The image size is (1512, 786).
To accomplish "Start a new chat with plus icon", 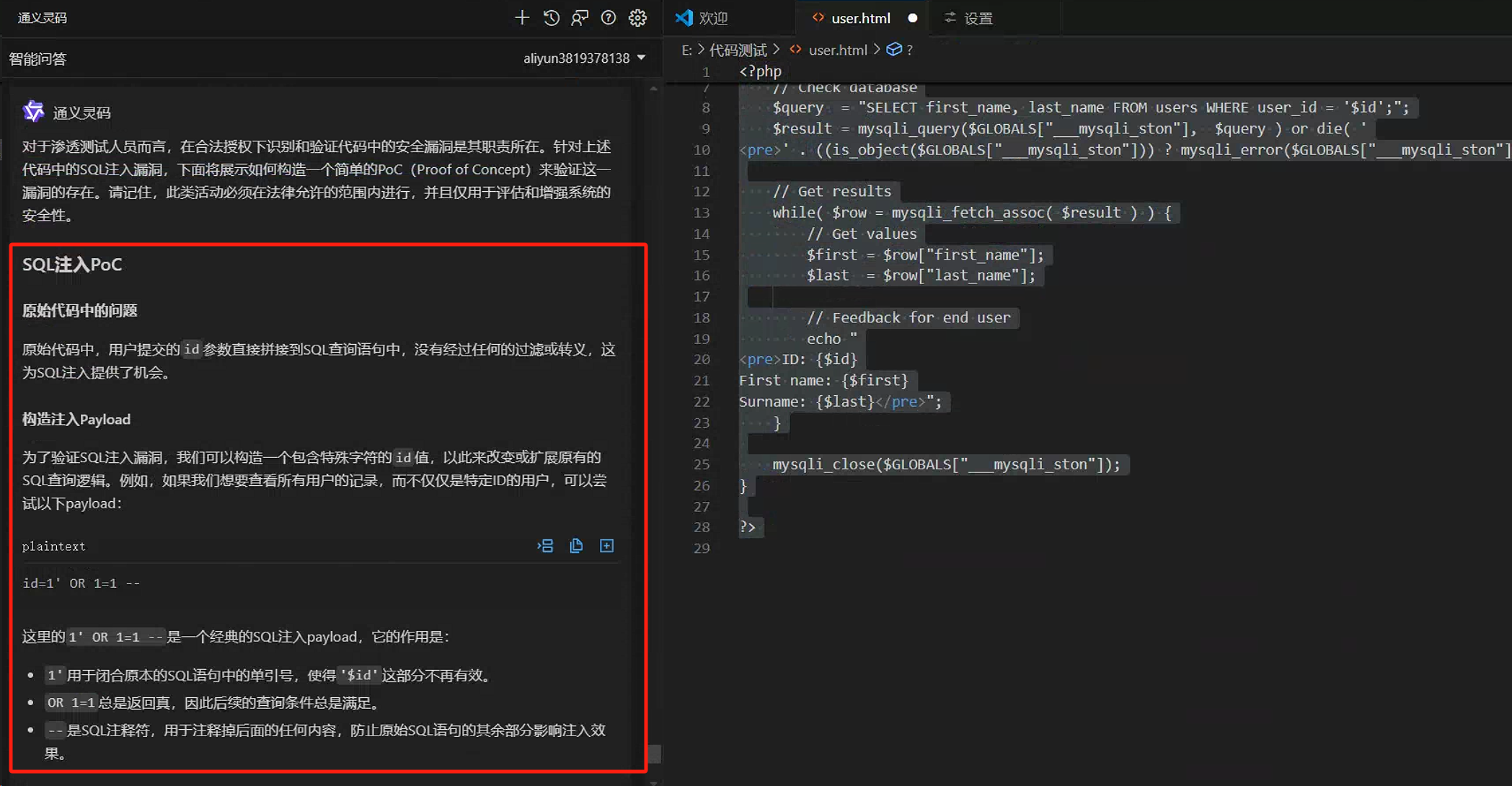I will click(x=521, y=18).
